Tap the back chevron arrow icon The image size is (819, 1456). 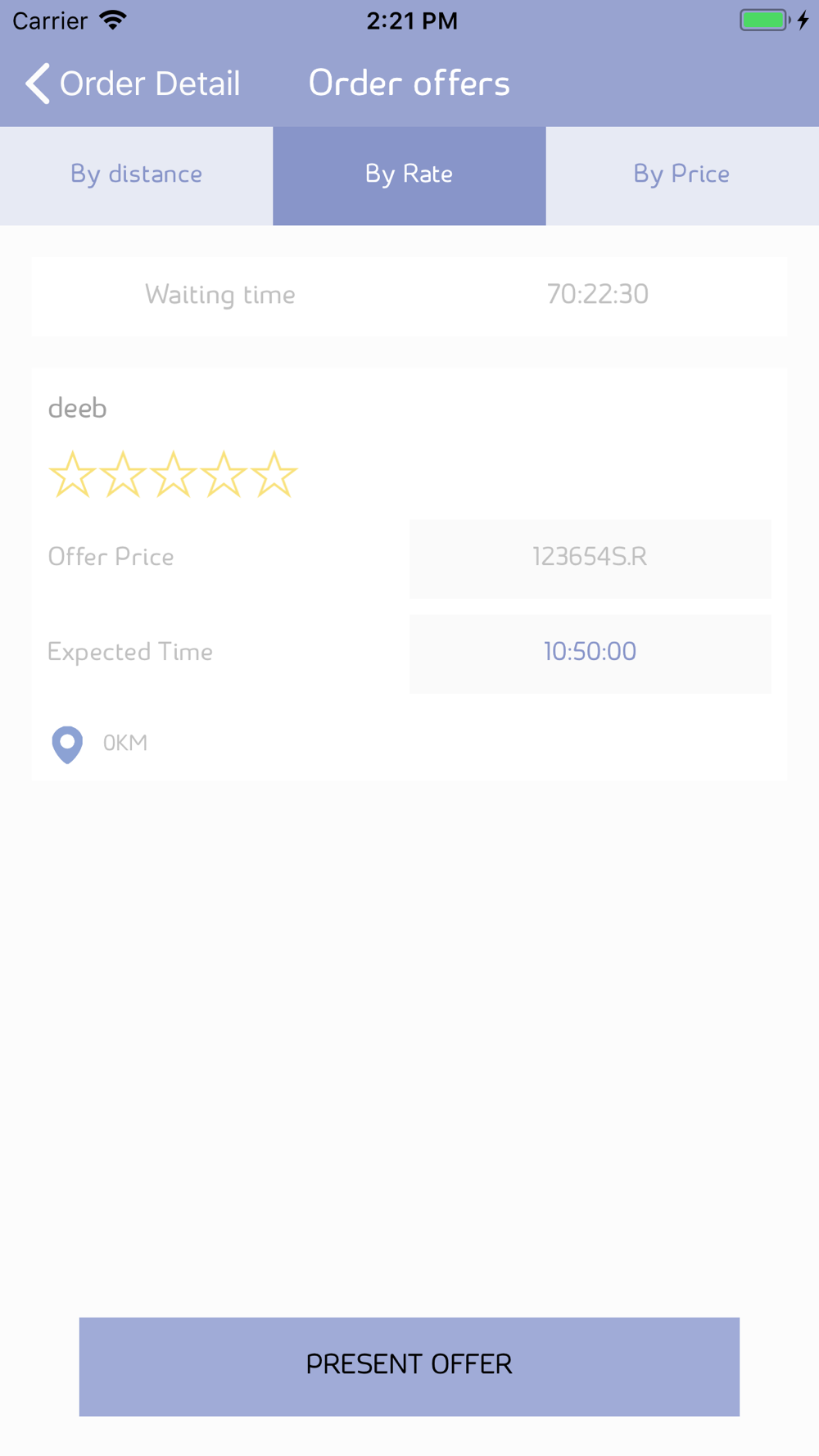(38, 84)
